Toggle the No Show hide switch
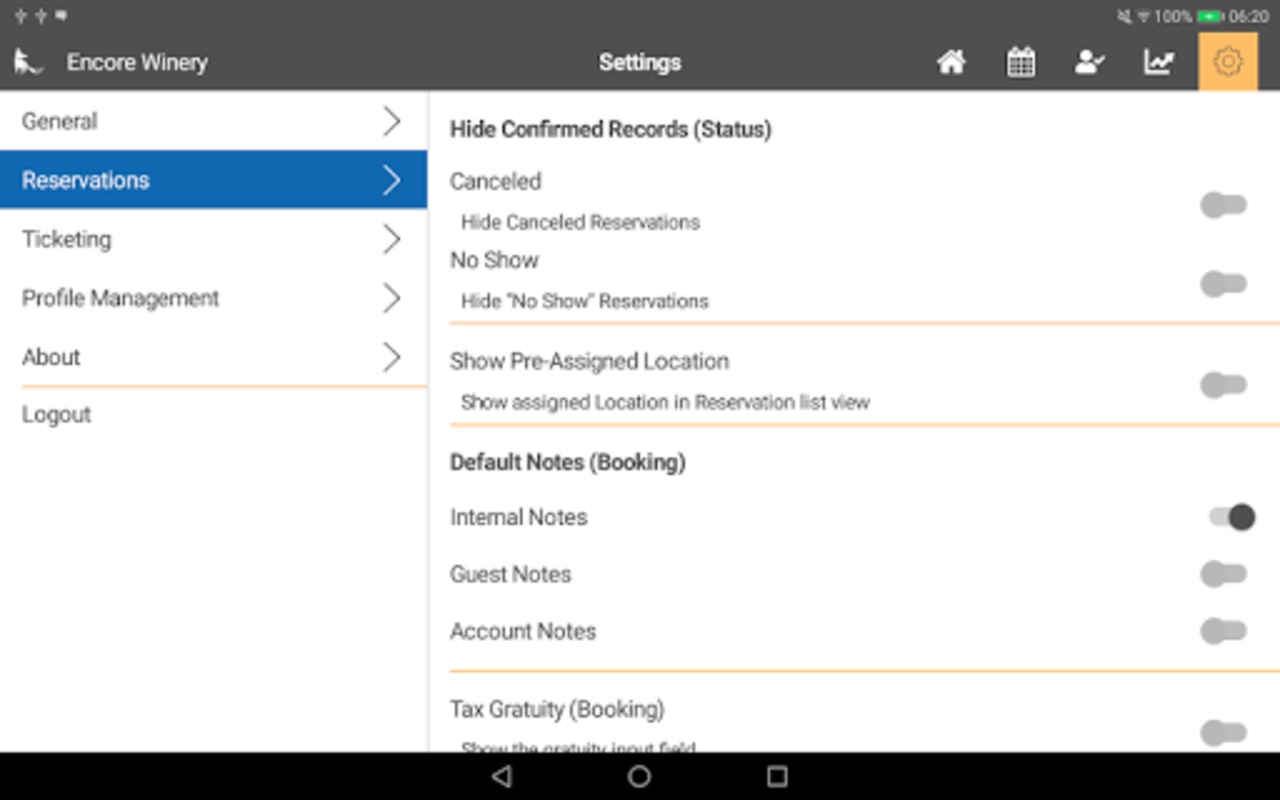Screen dimensions: 1280x800 click(1224, 284)
